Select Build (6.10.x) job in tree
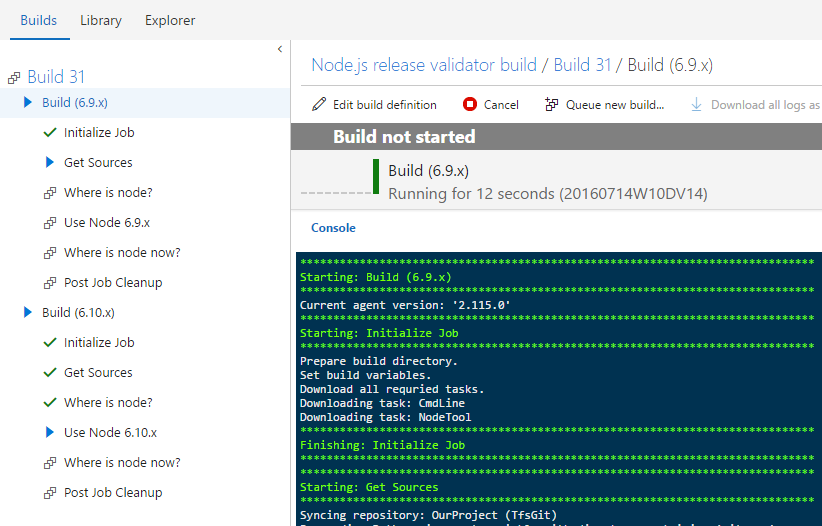The width and height of the screenshot is (822, 526). (79, 313)
